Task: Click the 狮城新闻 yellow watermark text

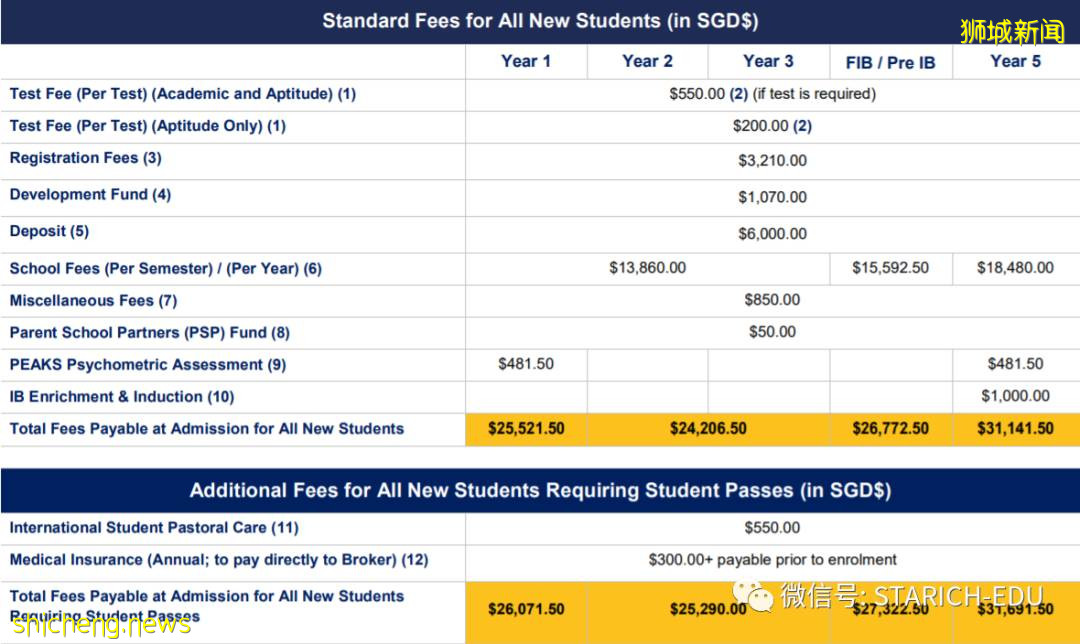Action: [1012, 31]
